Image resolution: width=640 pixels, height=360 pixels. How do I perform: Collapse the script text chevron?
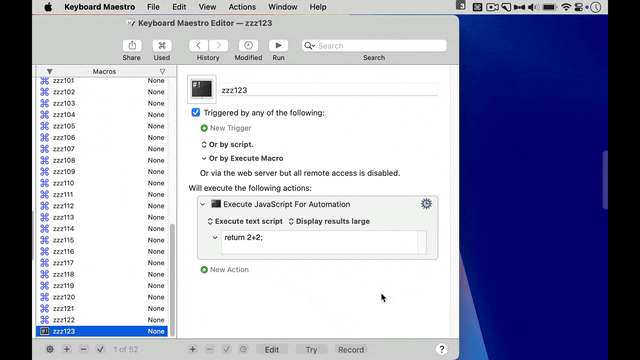coord(215,237)
